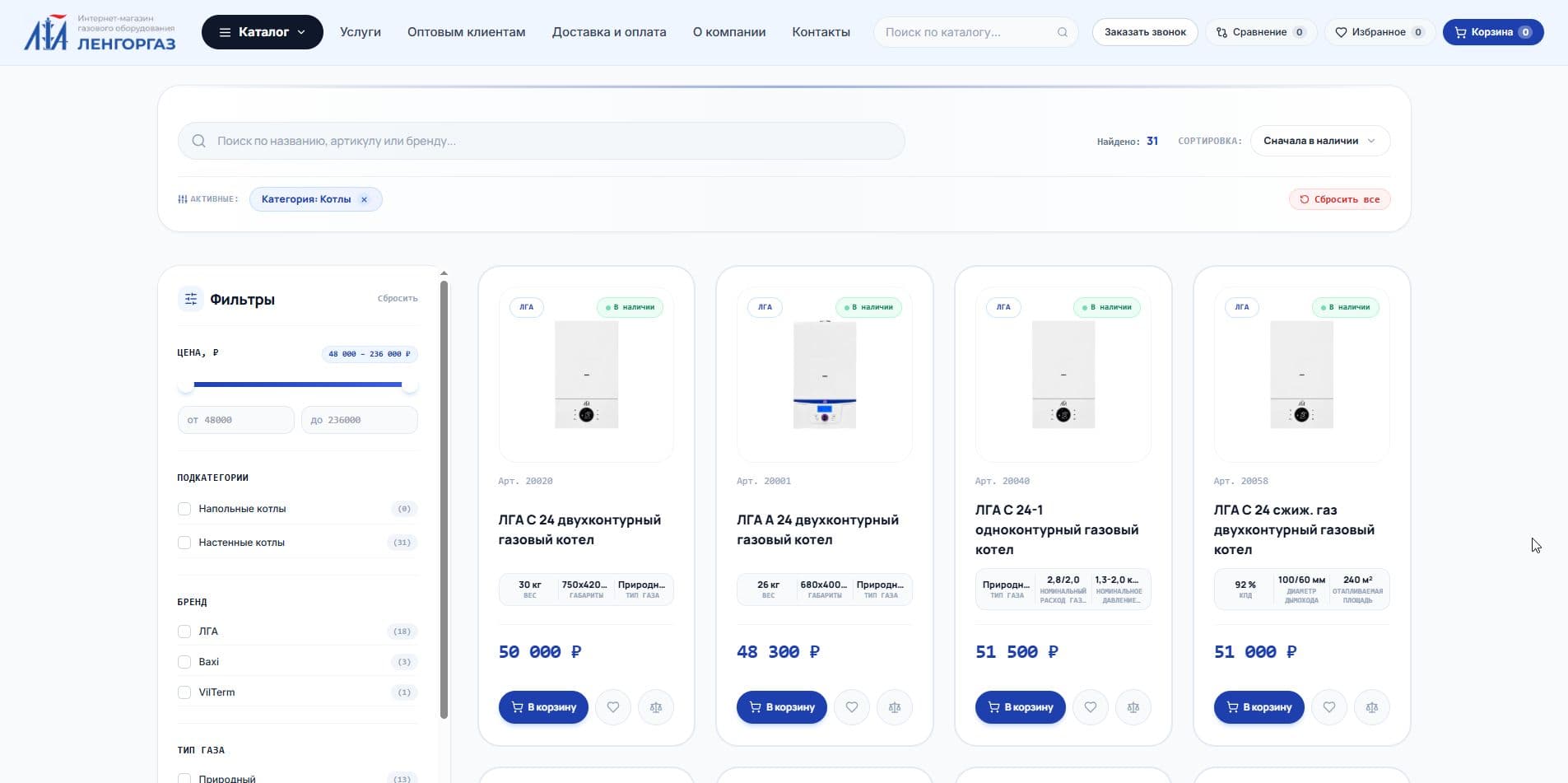
Task: Click the price slider maximum handle
Action: pyautogui.click(x=410, y=385)
